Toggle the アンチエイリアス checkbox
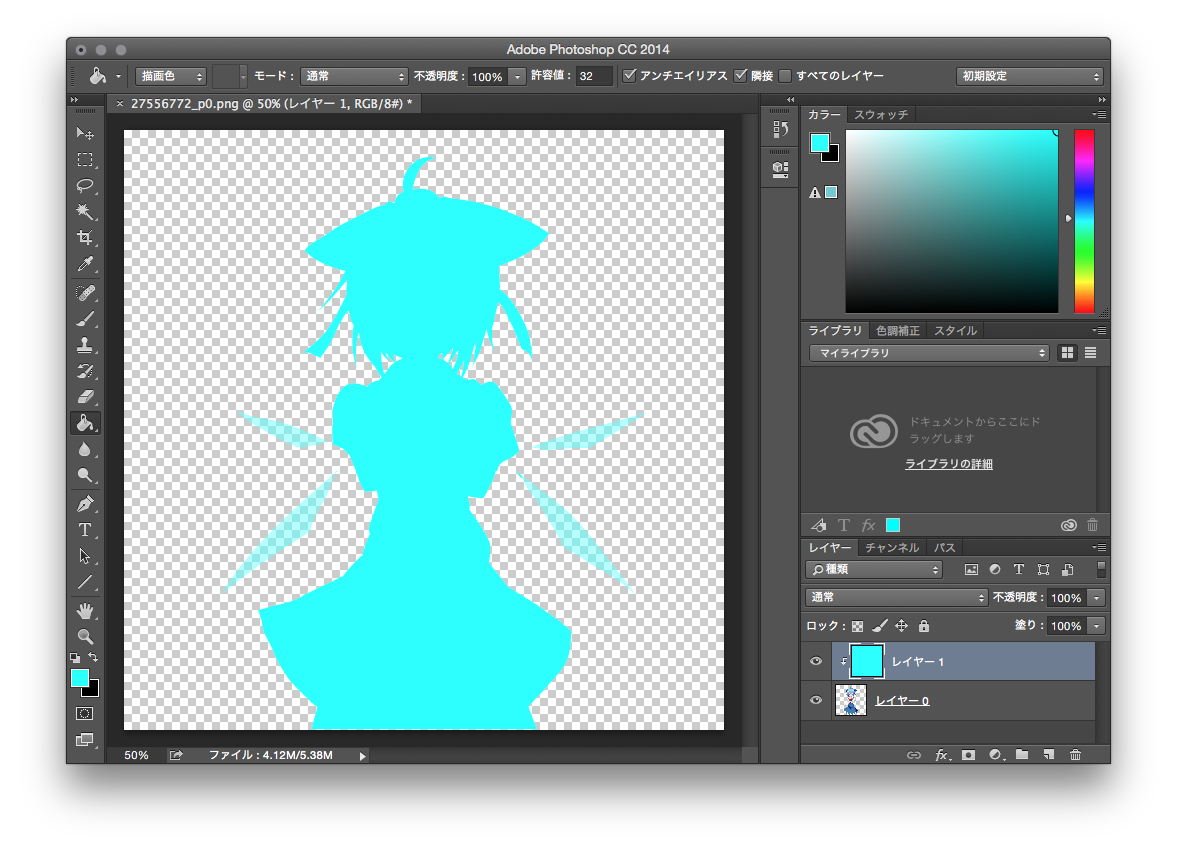The width and height of the screenshot is (1177, 854). [x=630, y=75]
